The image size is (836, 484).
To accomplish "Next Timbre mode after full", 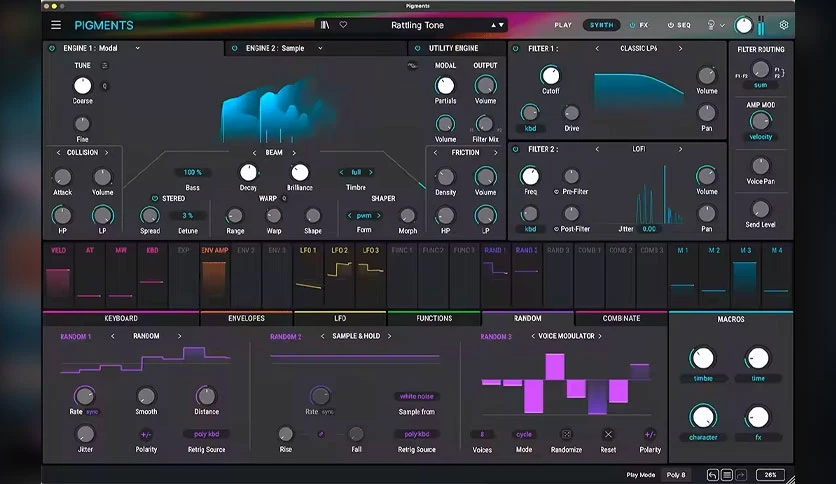I will coord(371,172).
